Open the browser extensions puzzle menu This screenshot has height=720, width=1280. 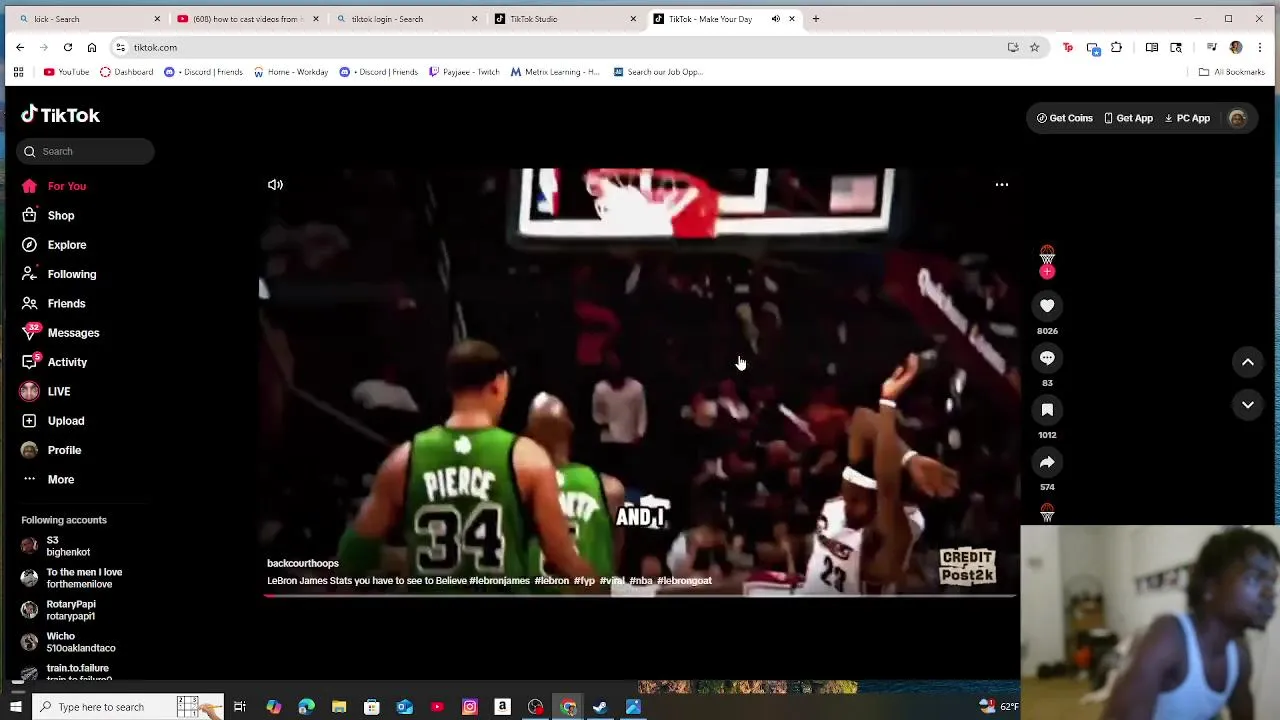1116,47
